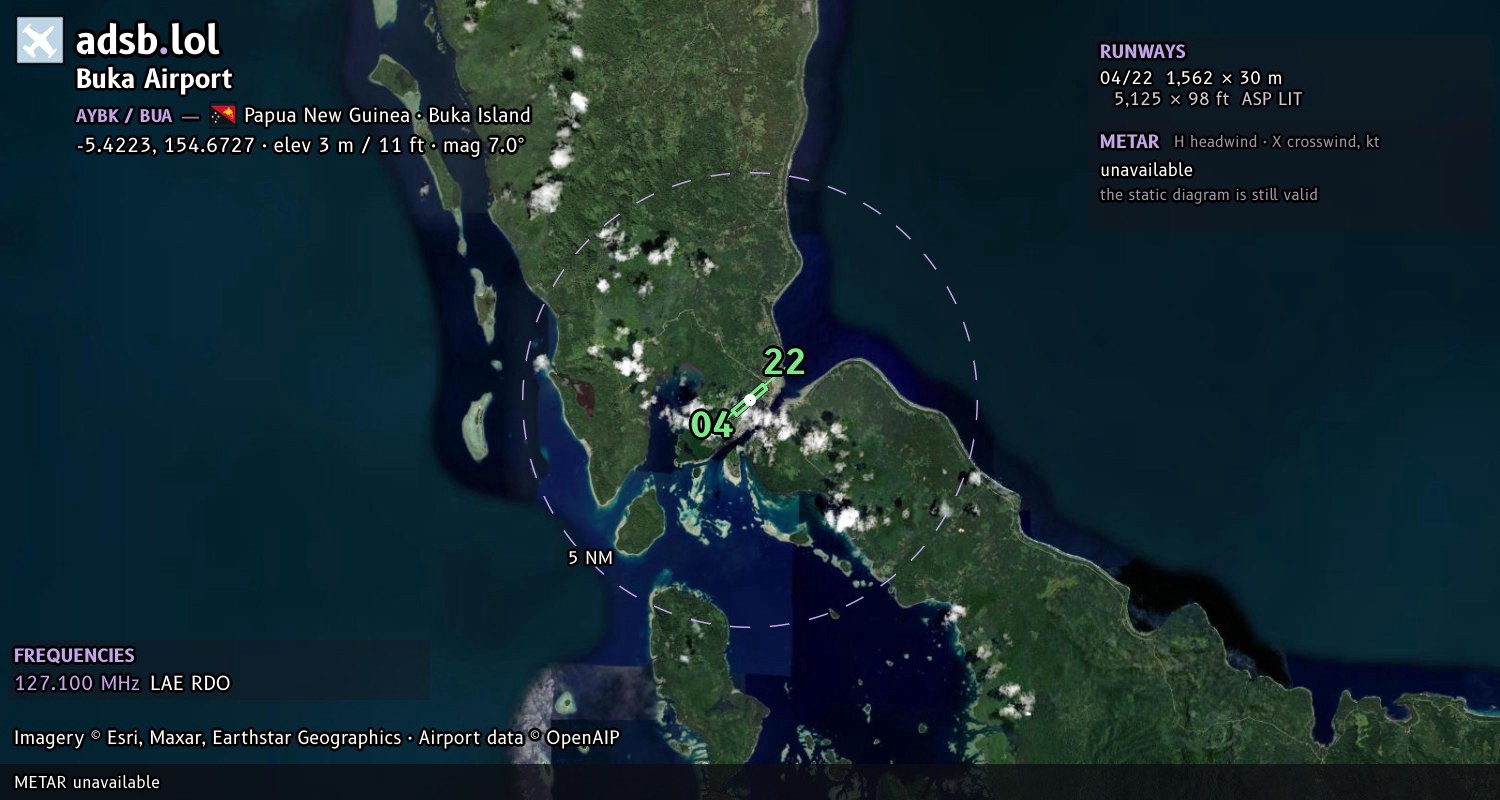
Task: Click the airport reference point marker on runway
Action: click(x=750, y=400)
